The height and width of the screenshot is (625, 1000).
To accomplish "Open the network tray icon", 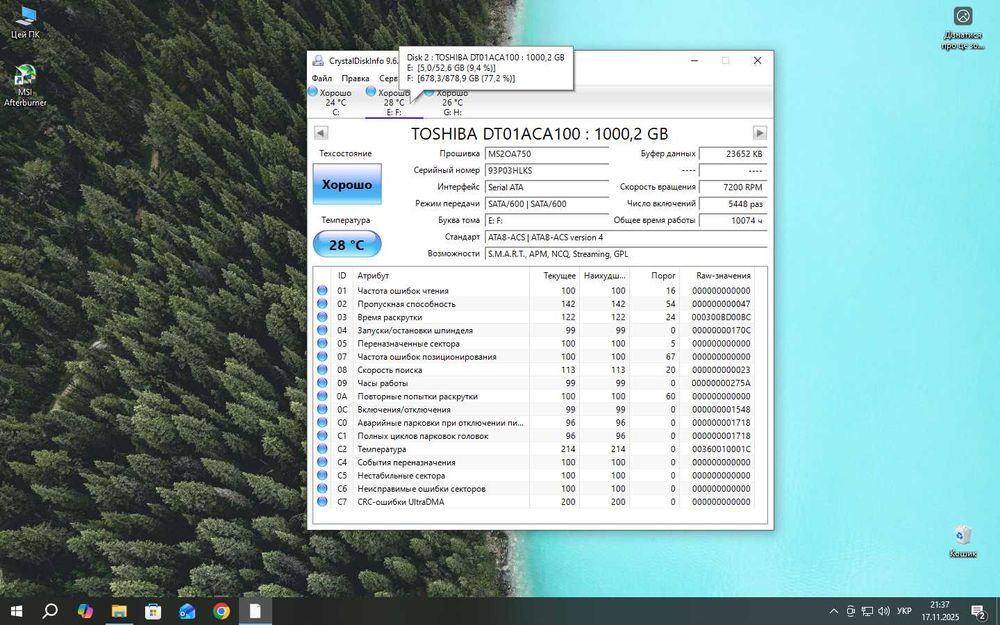I will point(867,612).
